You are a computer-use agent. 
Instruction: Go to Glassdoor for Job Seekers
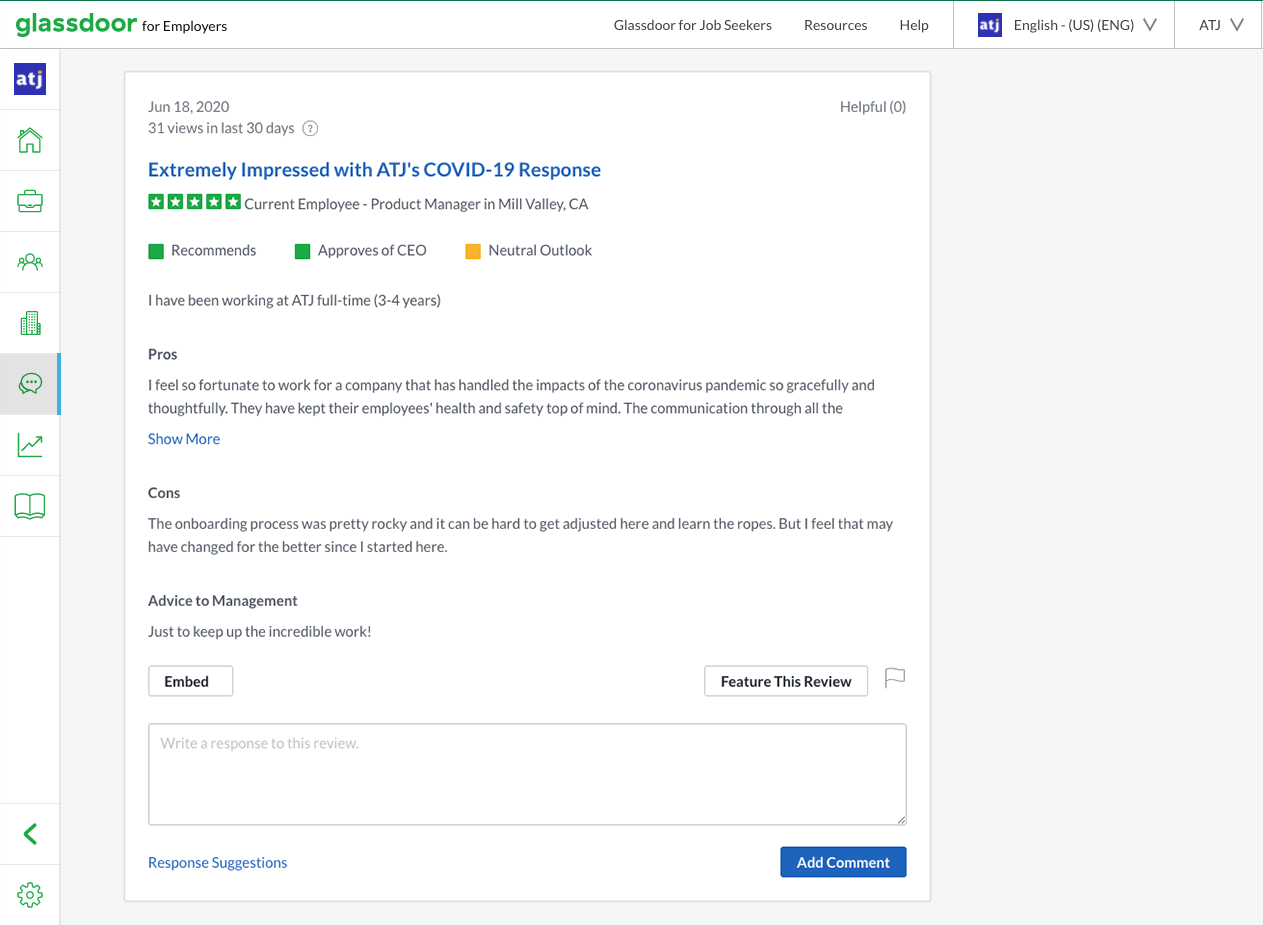pyautogui.click(x=692, y=25)
